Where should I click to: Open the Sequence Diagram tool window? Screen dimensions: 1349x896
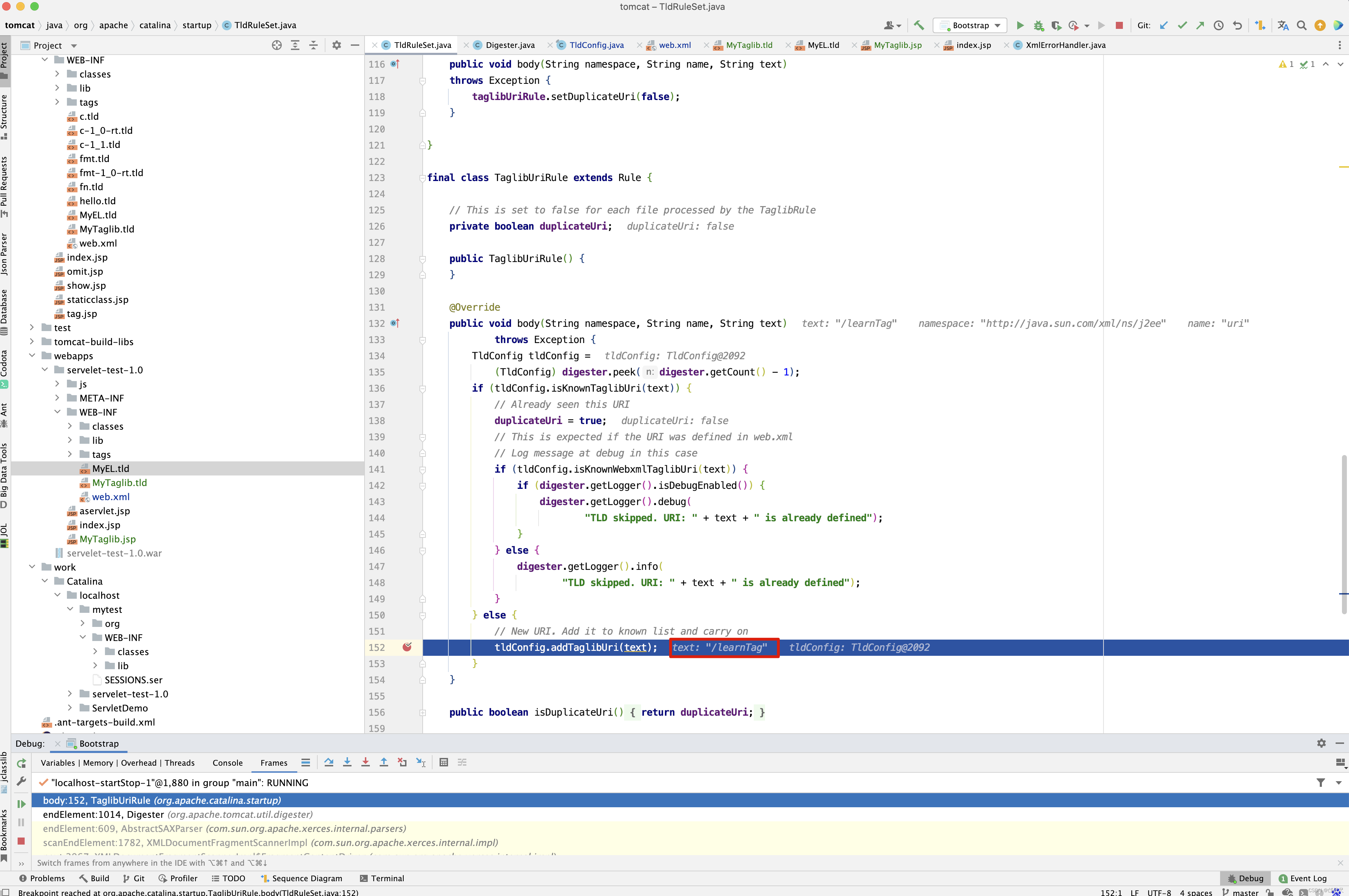coord(301,878)
